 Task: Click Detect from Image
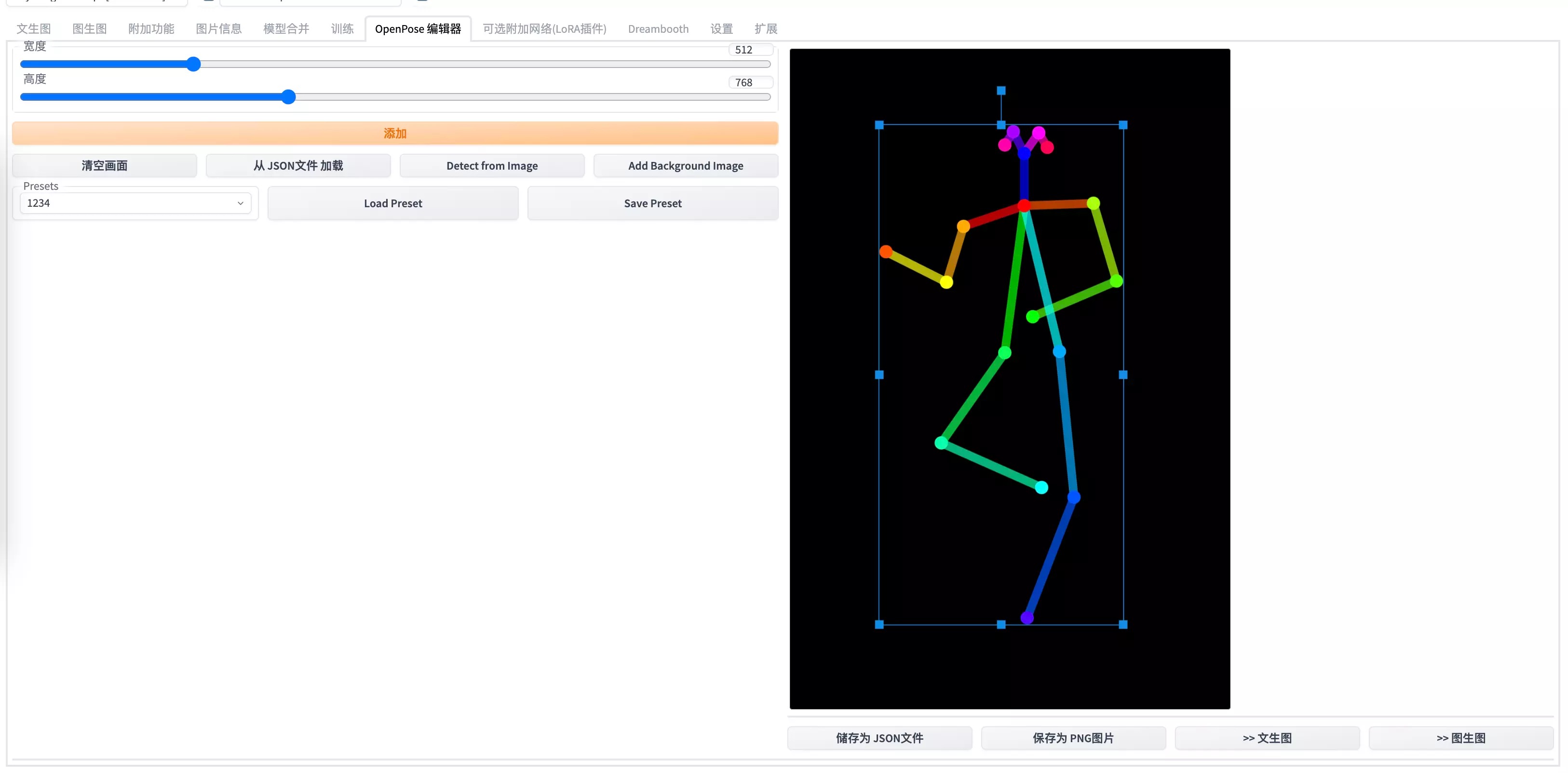[x=492, y=165]
